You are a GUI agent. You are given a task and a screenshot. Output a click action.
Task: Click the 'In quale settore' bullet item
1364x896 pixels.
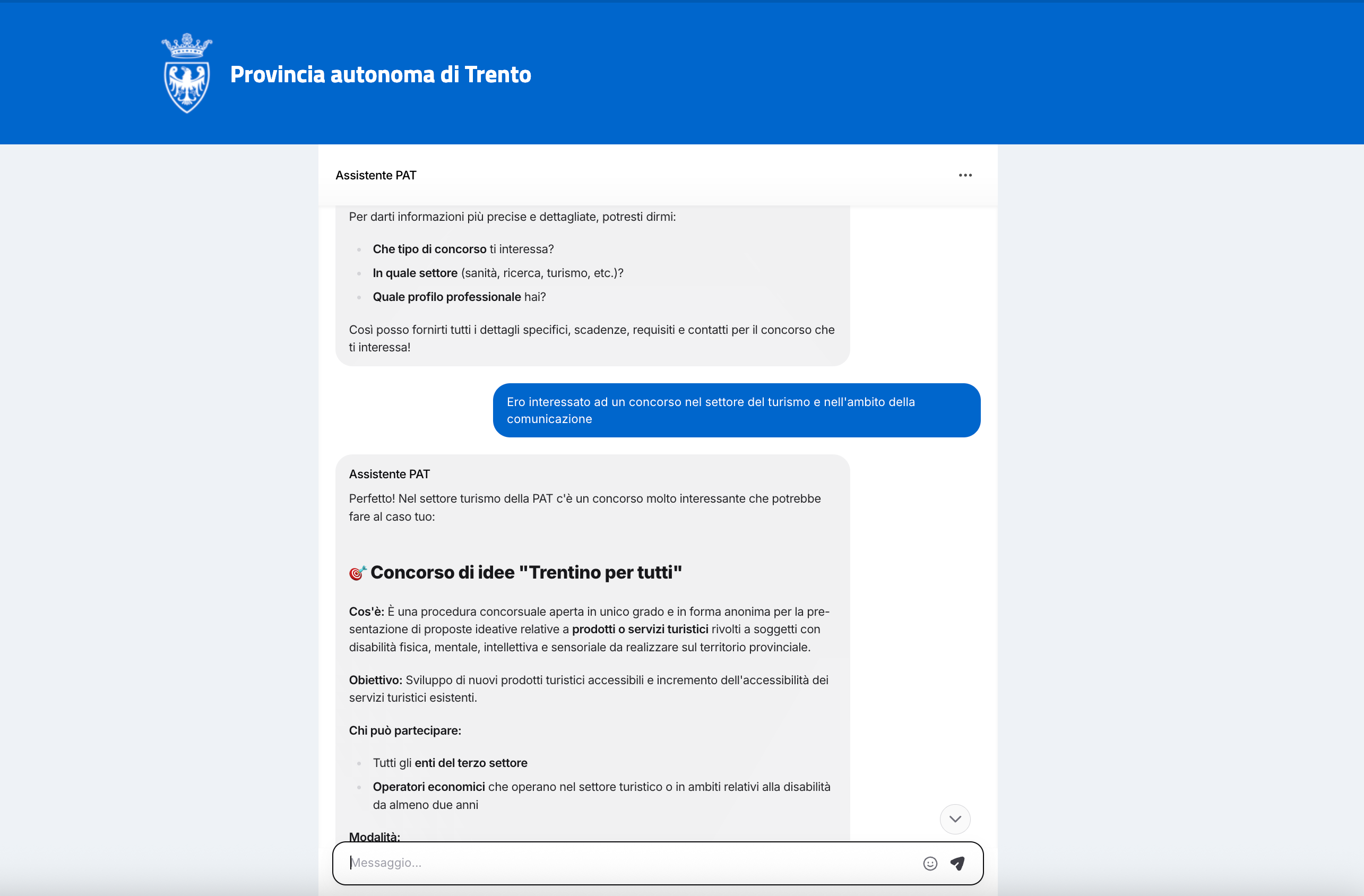tap(415, 273)
